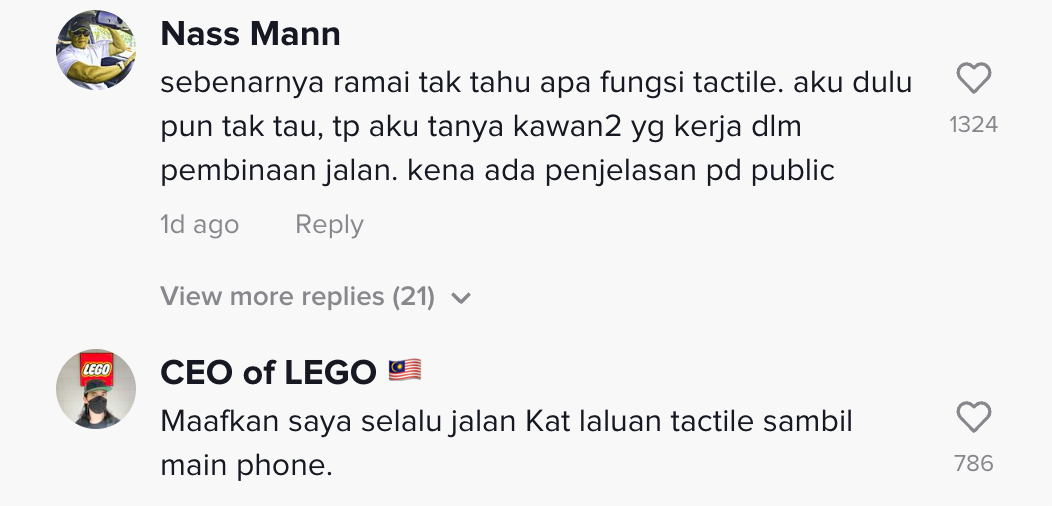Tap the heart on CEO of LEGO's comment
The width and height of the screenshot is (1052, 506).
pyautogui.click(x=973, y=417)
